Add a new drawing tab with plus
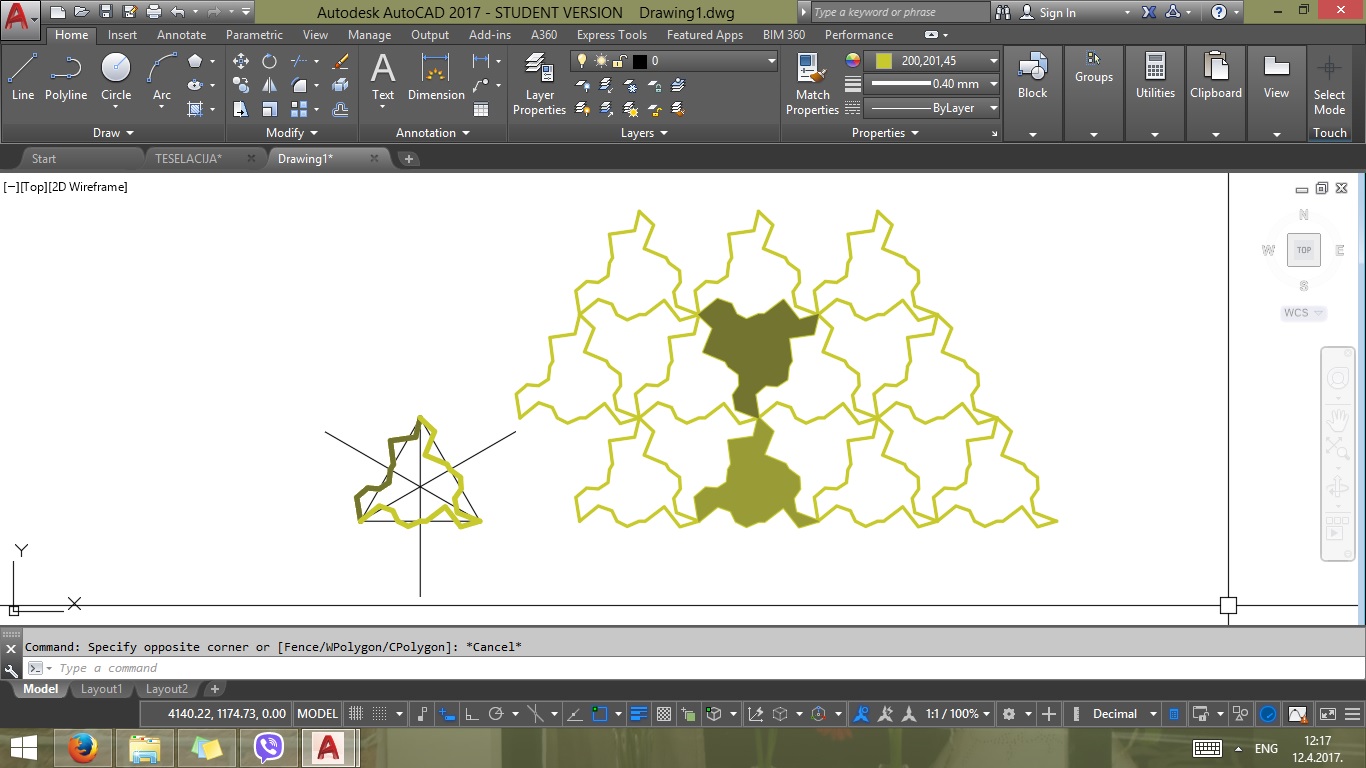This screenshot has height=768, width=1366. point(409,158)
